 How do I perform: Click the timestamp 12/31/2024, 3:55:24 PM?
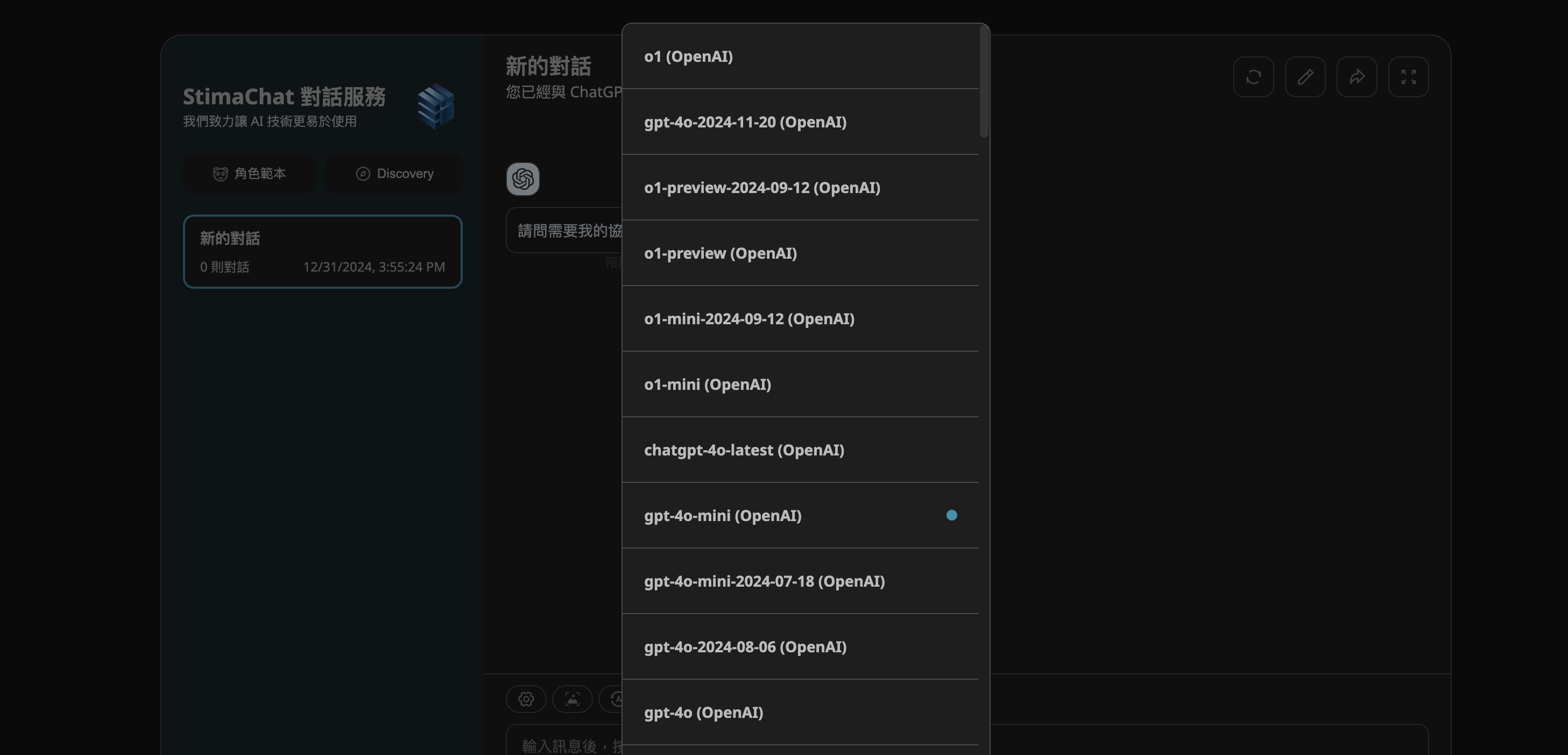pos(374,267)
